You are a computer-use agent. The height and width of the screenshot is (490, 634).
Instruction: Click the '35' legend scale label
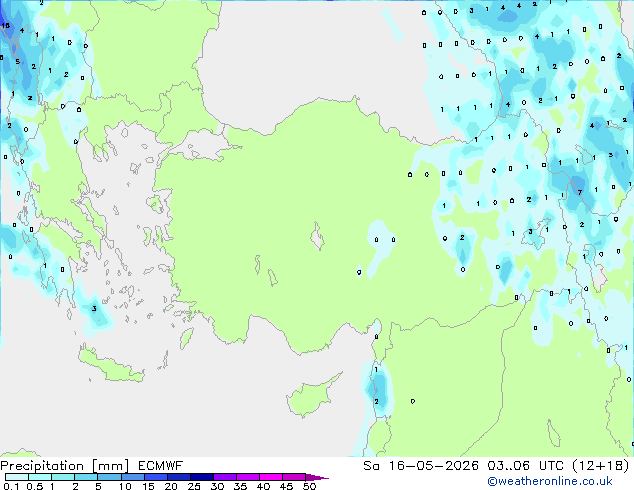pos(240,486)
